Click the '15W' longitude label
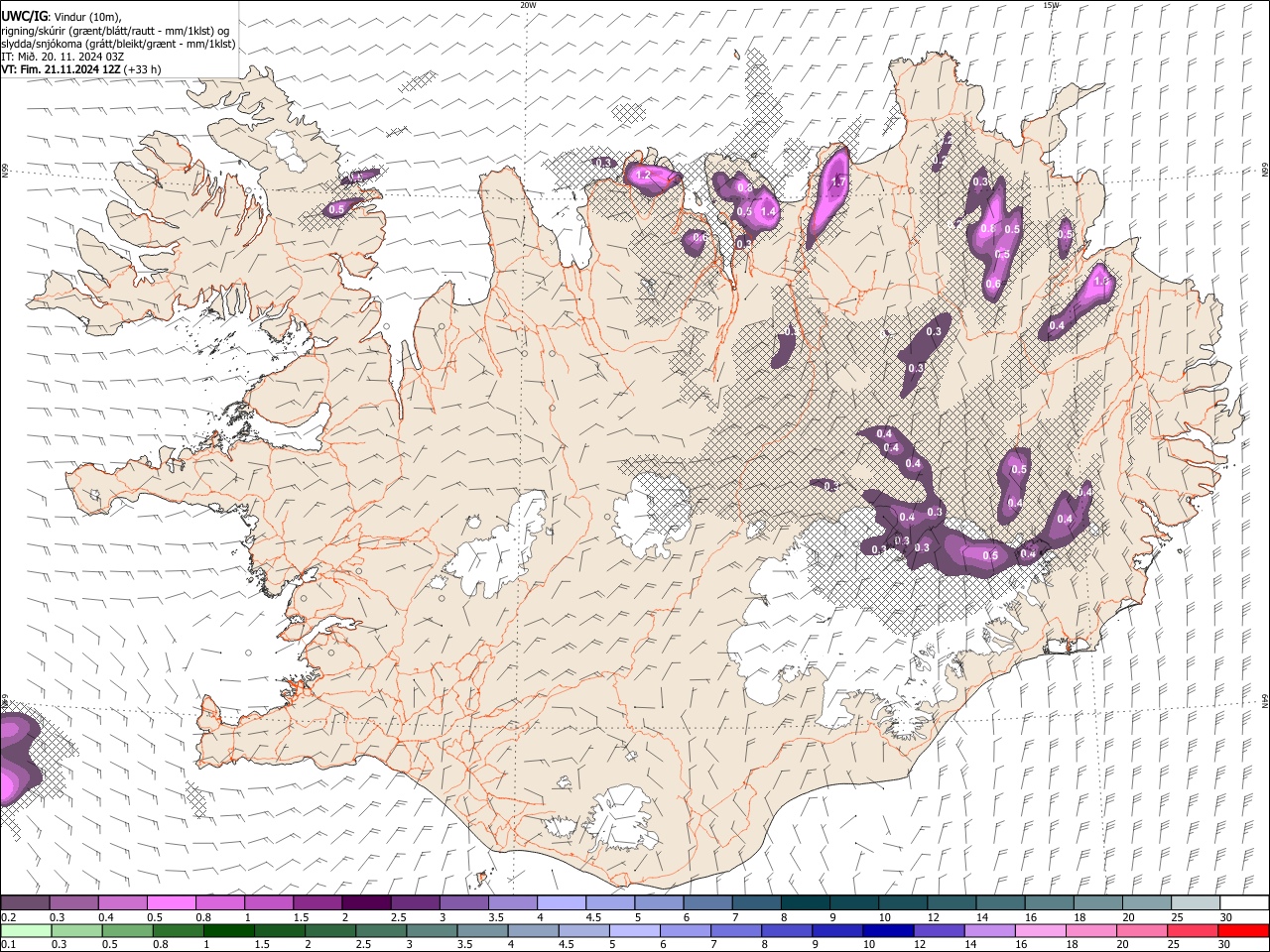1270x952 pixels. pyautogui.click(x=1051, y=5)
